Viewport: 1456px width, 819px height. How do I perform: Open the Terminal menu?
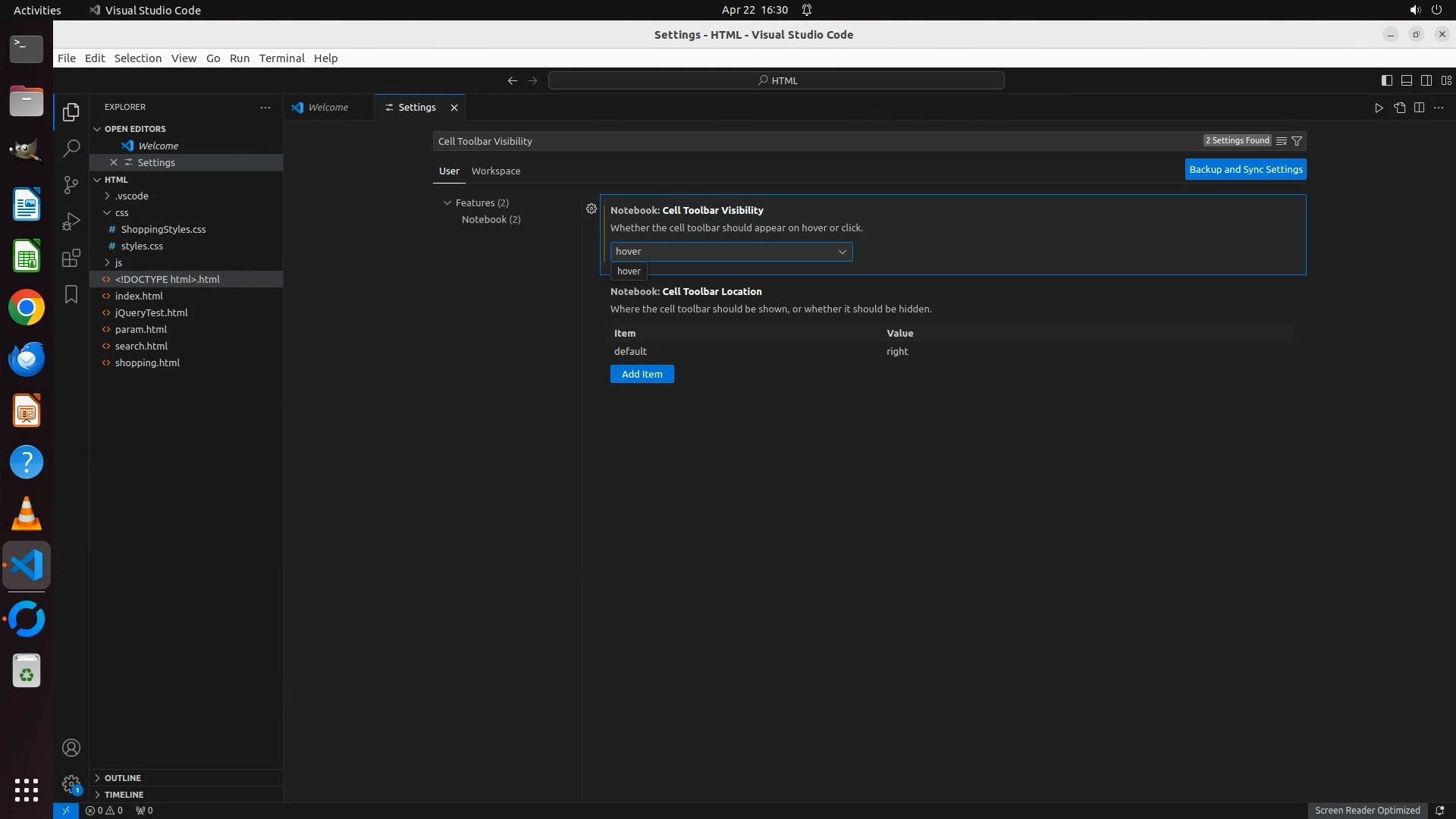tap(281, 58)
